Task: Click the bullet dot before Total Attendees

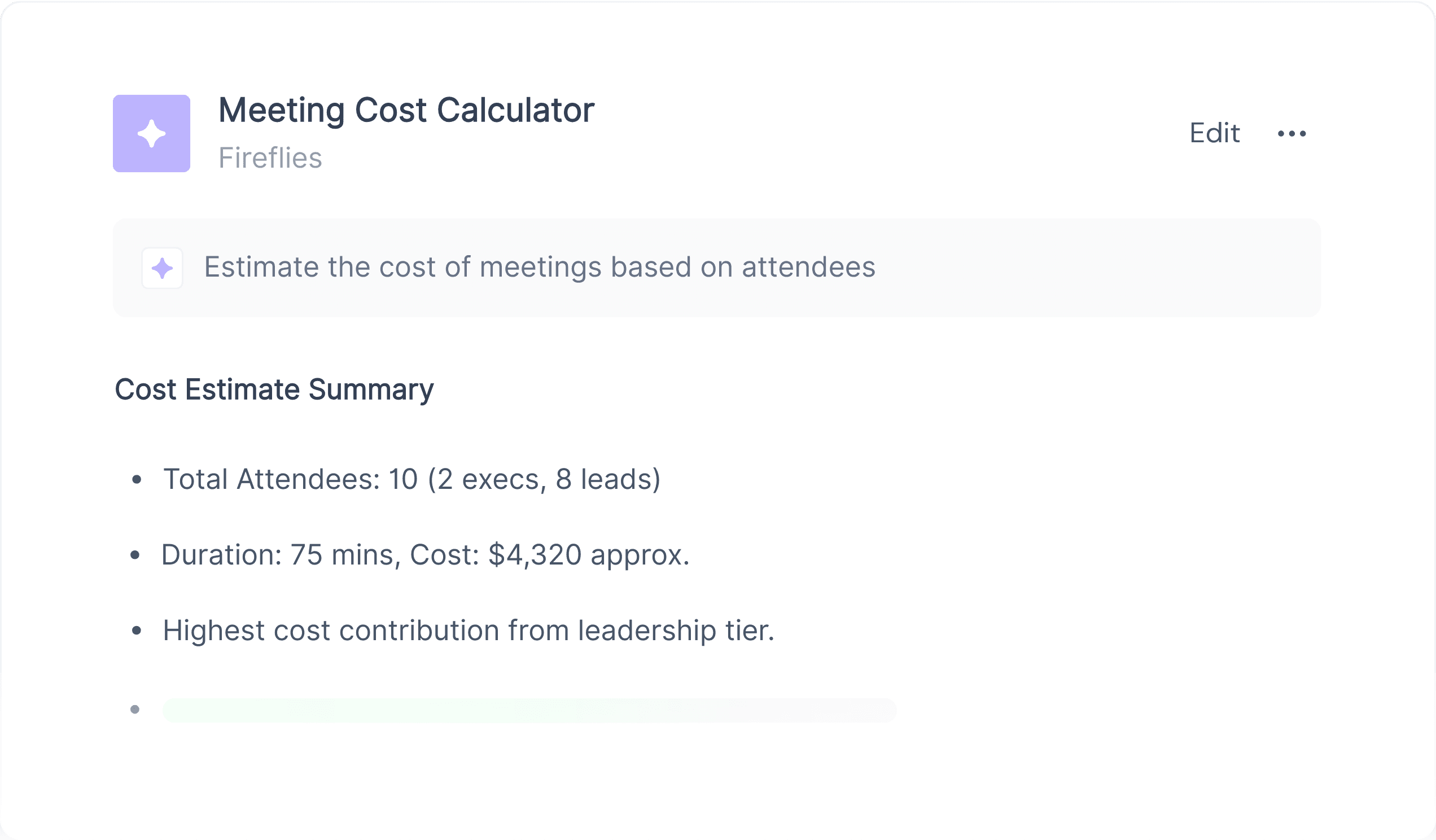Action: [x=136, y=480]
